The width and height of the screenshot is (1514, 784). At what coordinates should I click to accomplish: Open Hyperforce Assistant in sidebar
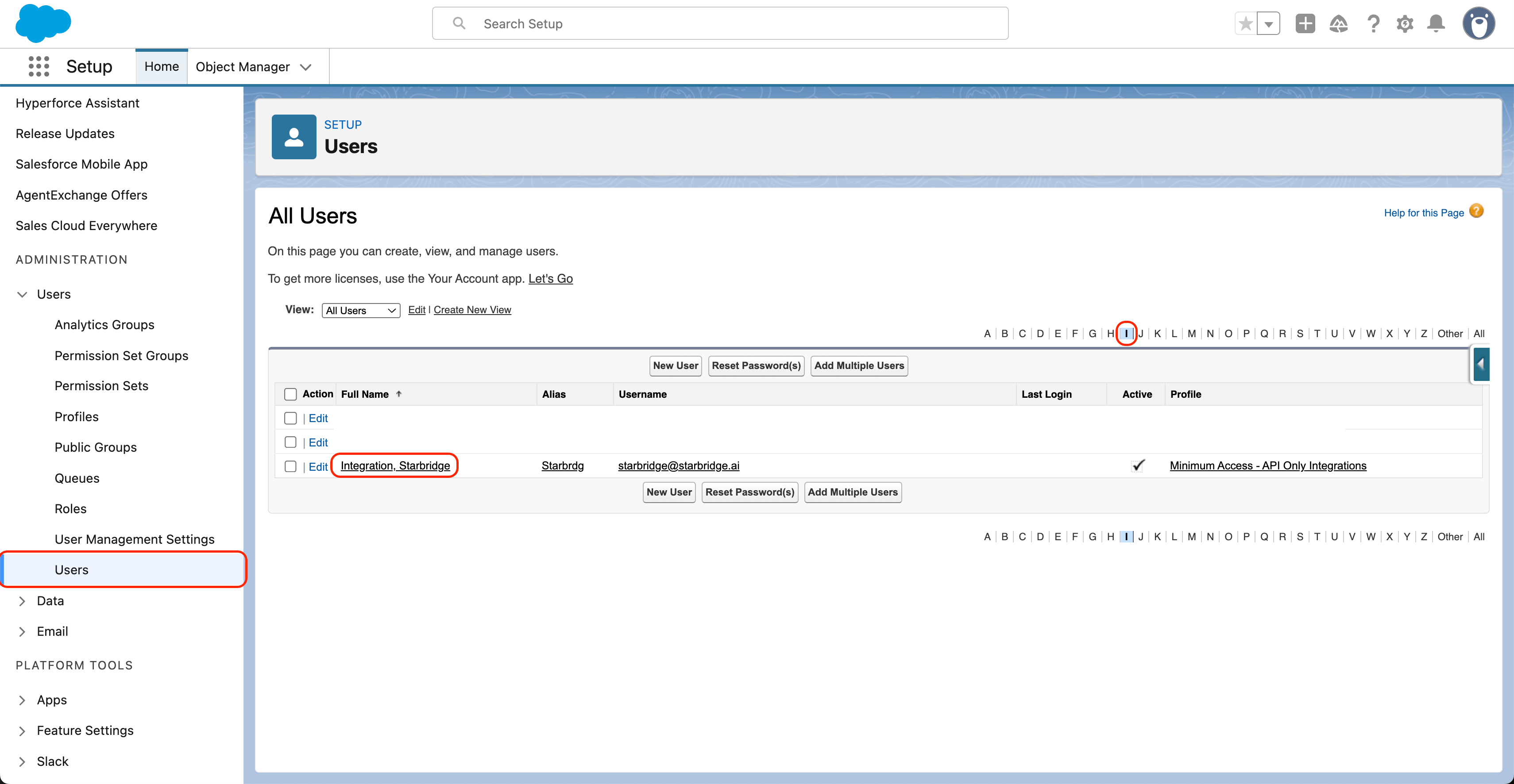tap(77, 103)
